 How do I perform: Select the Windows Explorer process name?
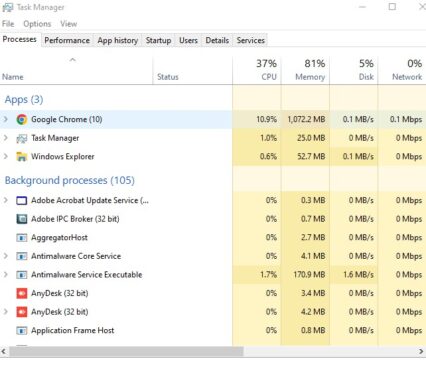tap(63, 156)
